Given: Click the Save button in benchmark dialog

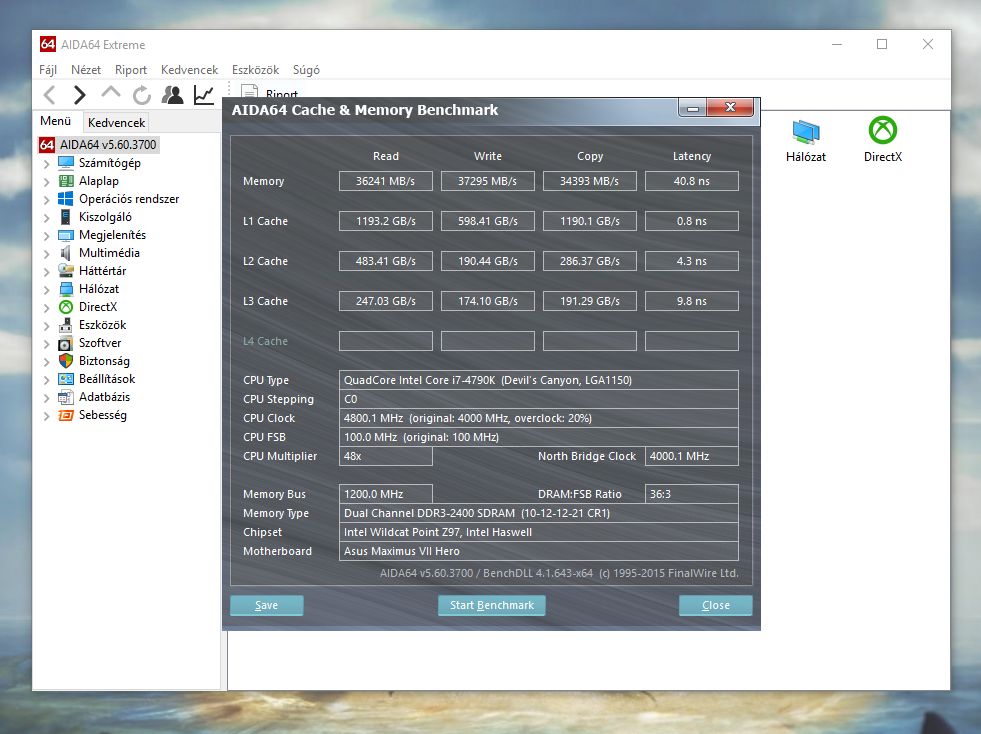Looking at the screenshot, I should click(267, 605).
